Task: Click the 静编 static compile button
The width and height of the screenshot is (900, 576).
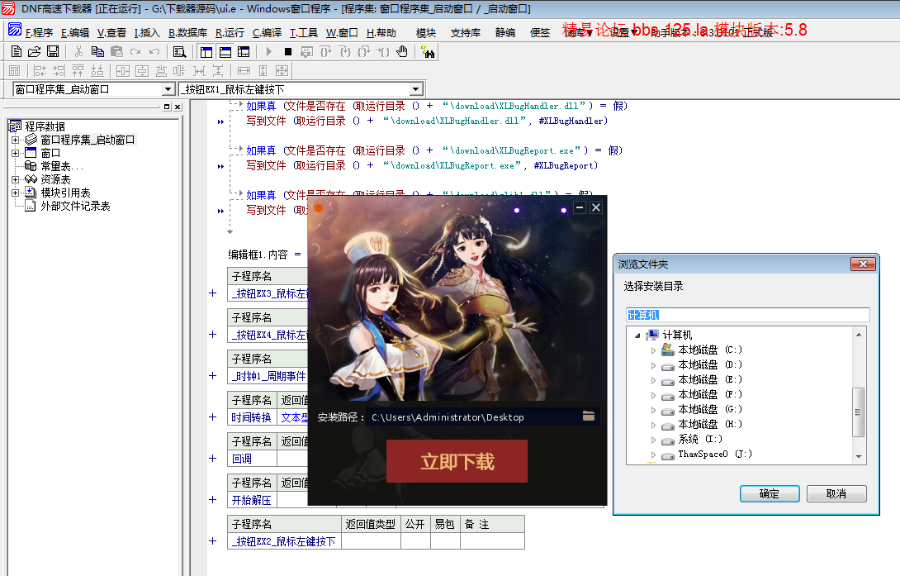Action: (x=505, y=33)
